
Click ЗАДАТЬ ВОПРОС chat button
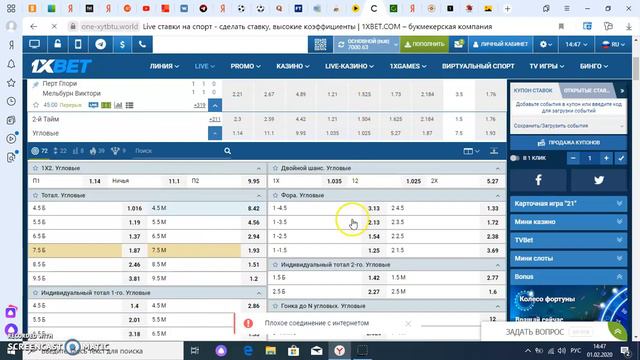535,332
